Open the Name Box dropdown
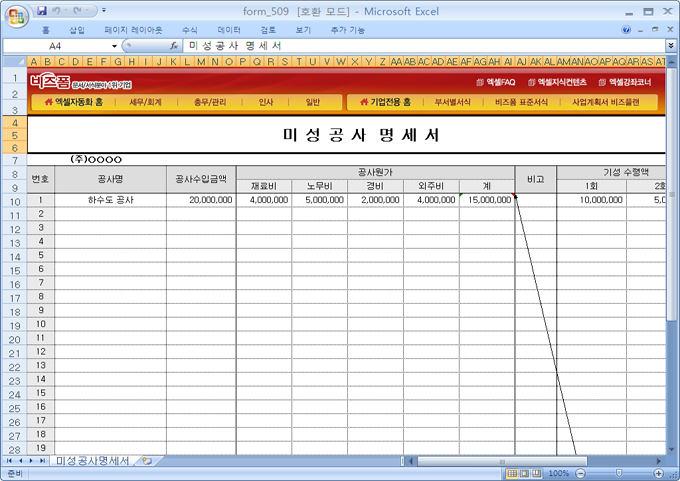 pyautogui.click(x=112, y=46)
